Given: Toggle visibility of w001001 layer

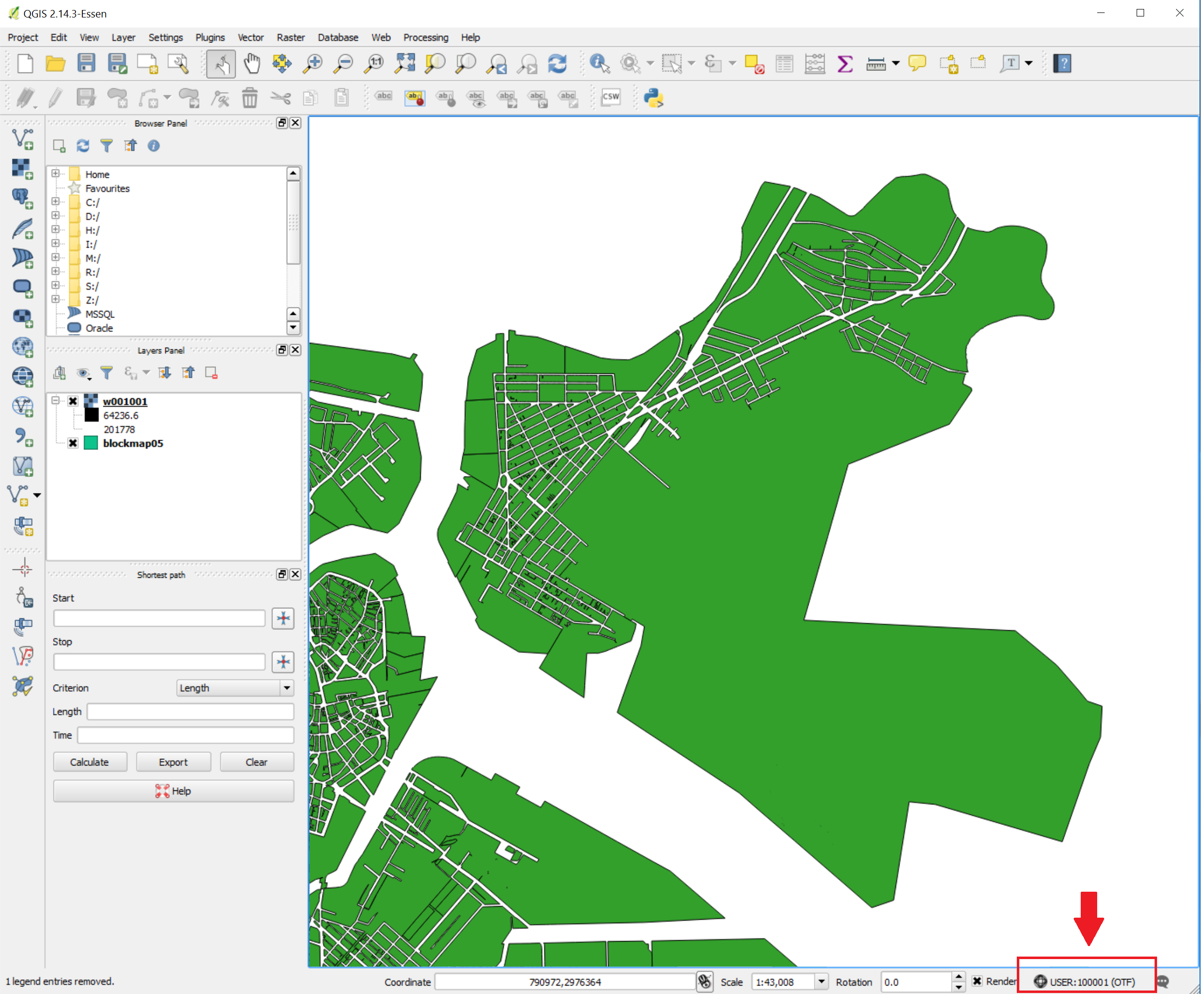Looking at the screenshot, I should tap(73, 401).
